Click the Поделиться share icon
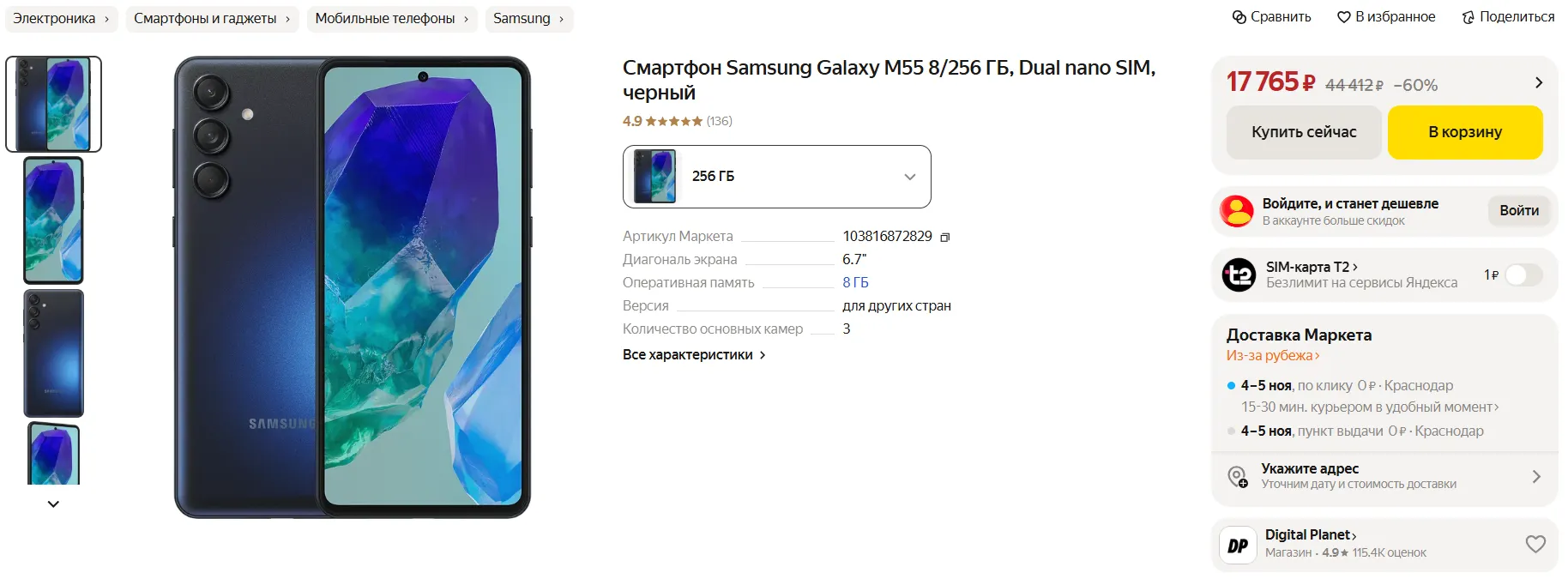 click(1468, 17)
